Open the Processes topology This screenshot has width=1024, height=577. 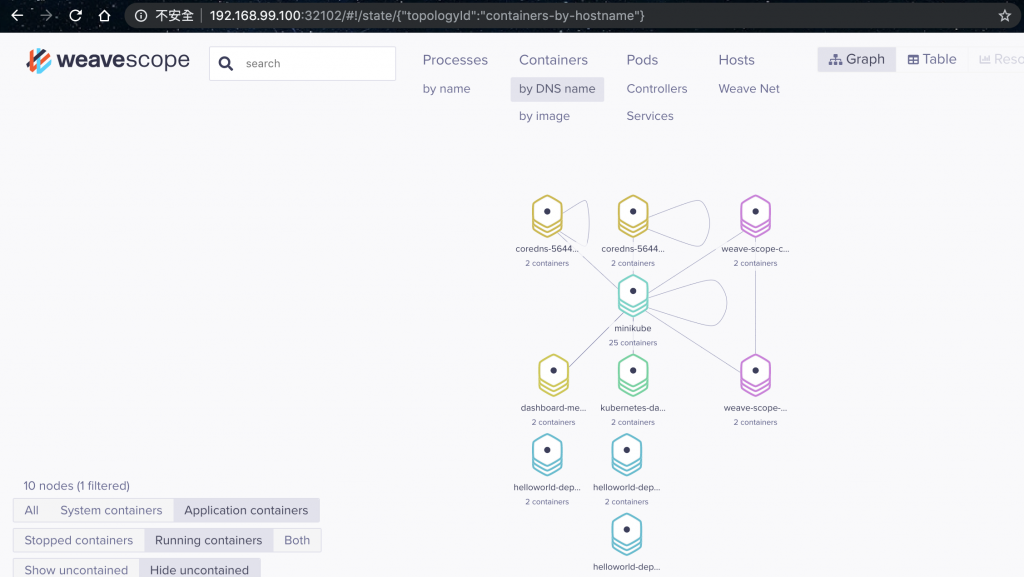point(455,60)
